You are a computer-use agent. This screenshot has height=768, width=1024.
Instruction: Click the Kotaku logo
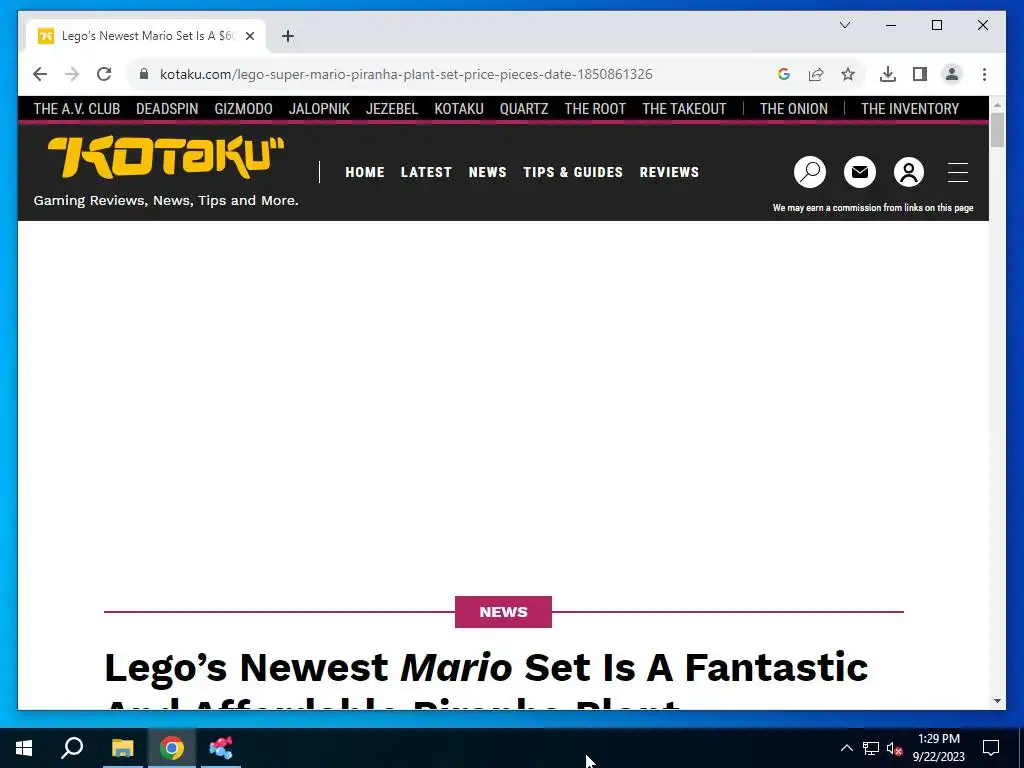click(x=166, y=157)
